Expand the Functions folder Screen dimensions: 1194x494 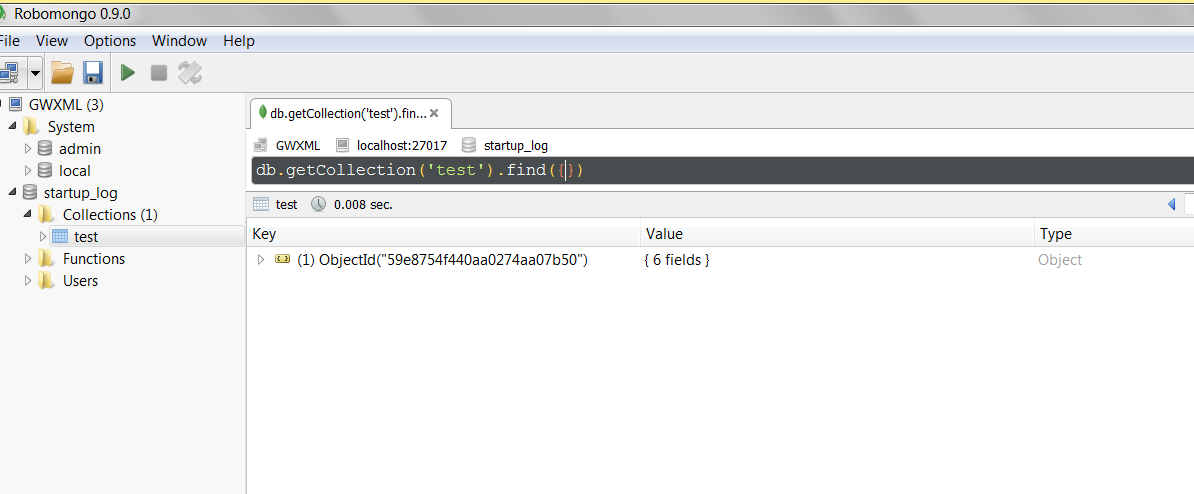click(x=28, y=259)
